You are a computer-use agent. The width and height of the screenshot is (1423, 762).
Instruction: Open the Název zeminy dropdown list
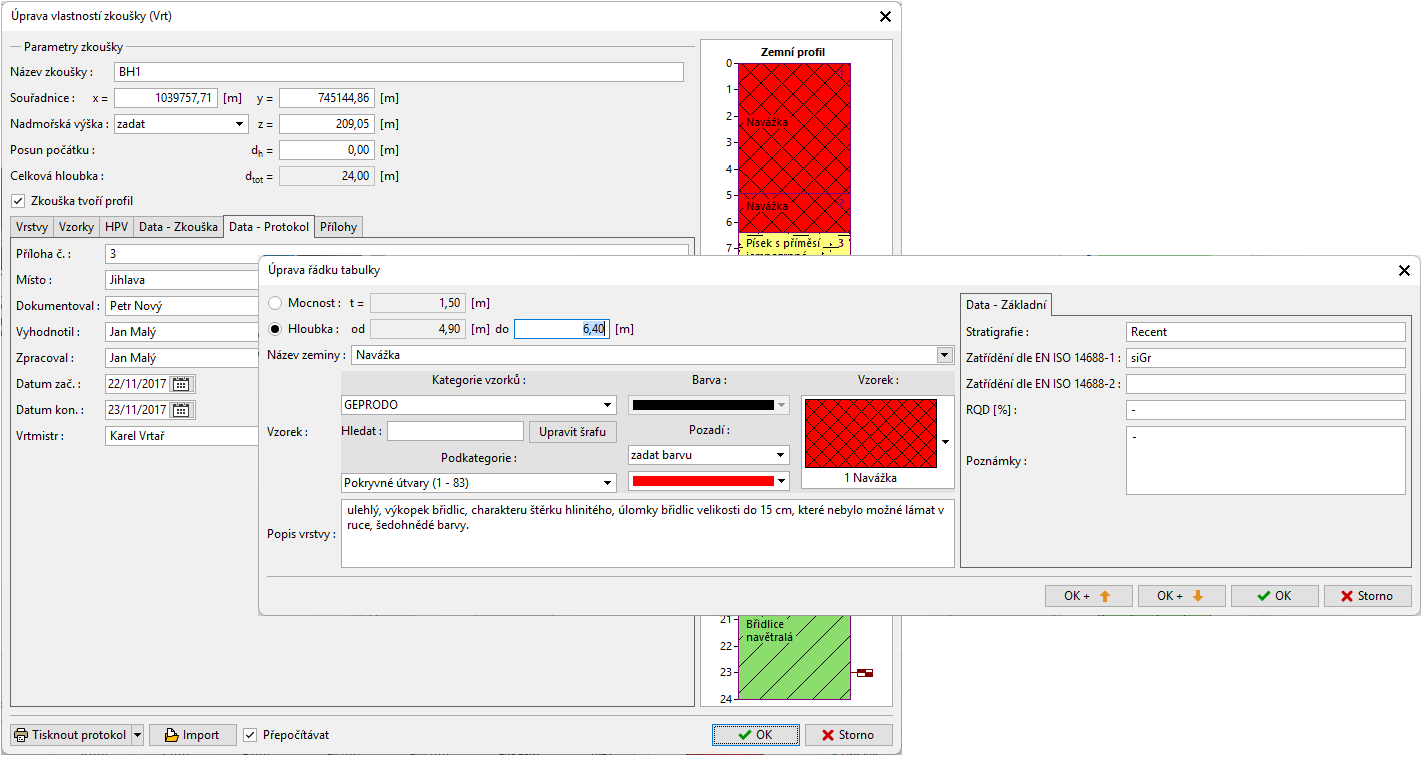tap(944, 355)
